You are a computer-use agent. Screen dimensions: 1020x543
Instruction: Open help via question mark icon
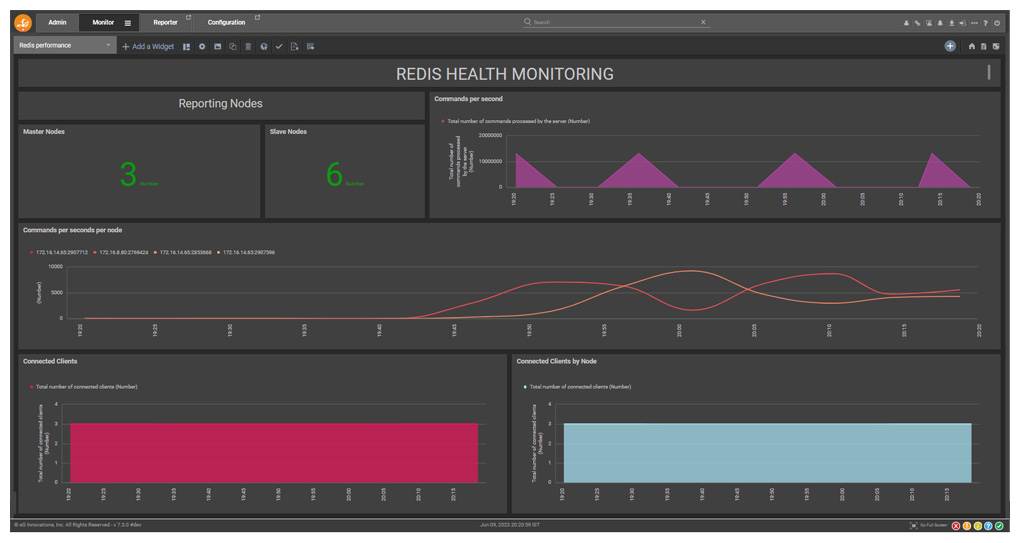tap(986, 23)
